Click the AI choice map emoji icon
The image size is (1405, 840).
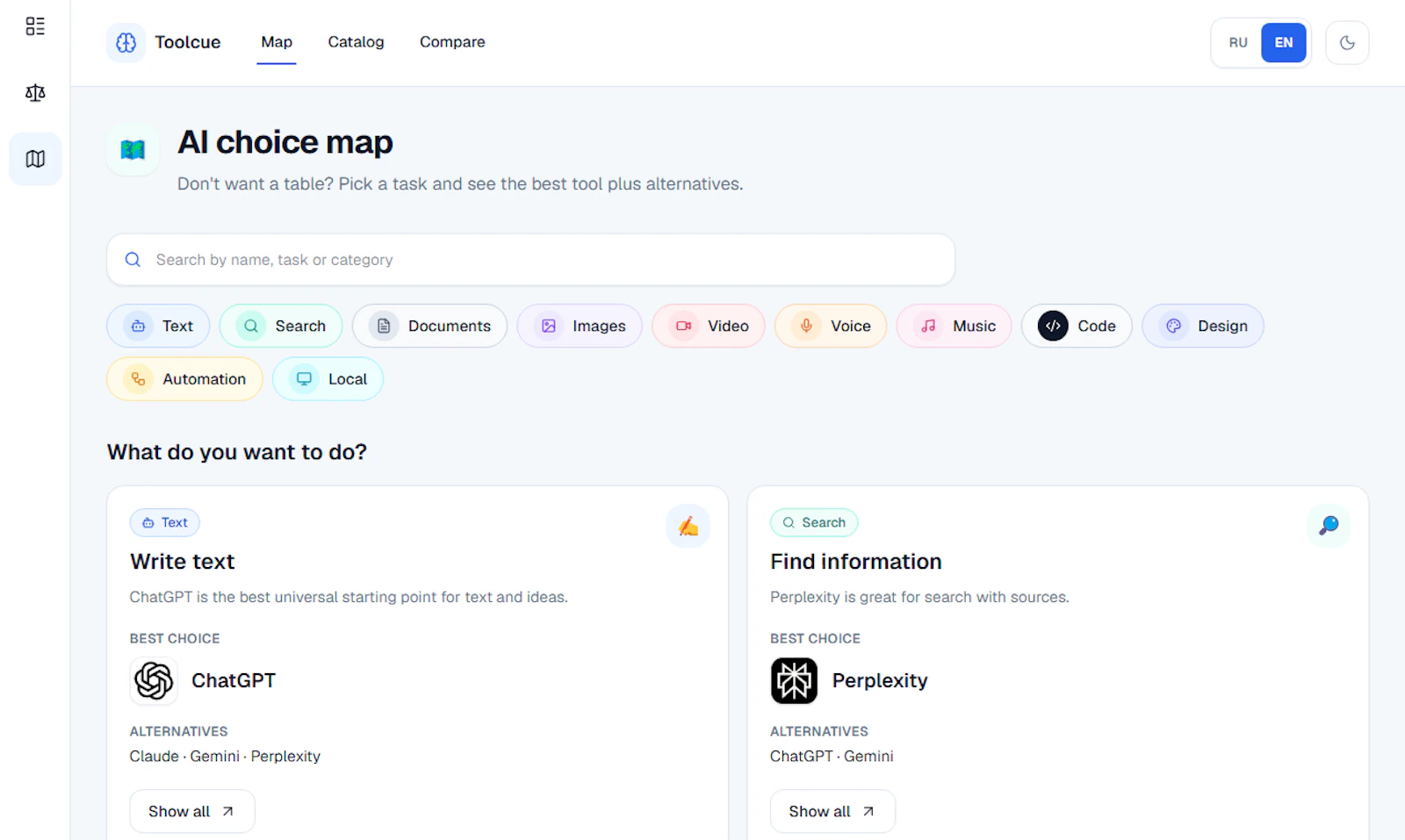pos(133,150)
